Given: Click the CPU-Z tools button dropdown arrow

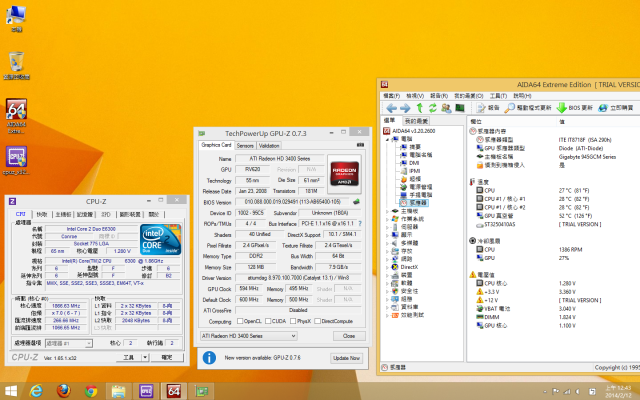Looking at the screenshot, I should [145, 358].
